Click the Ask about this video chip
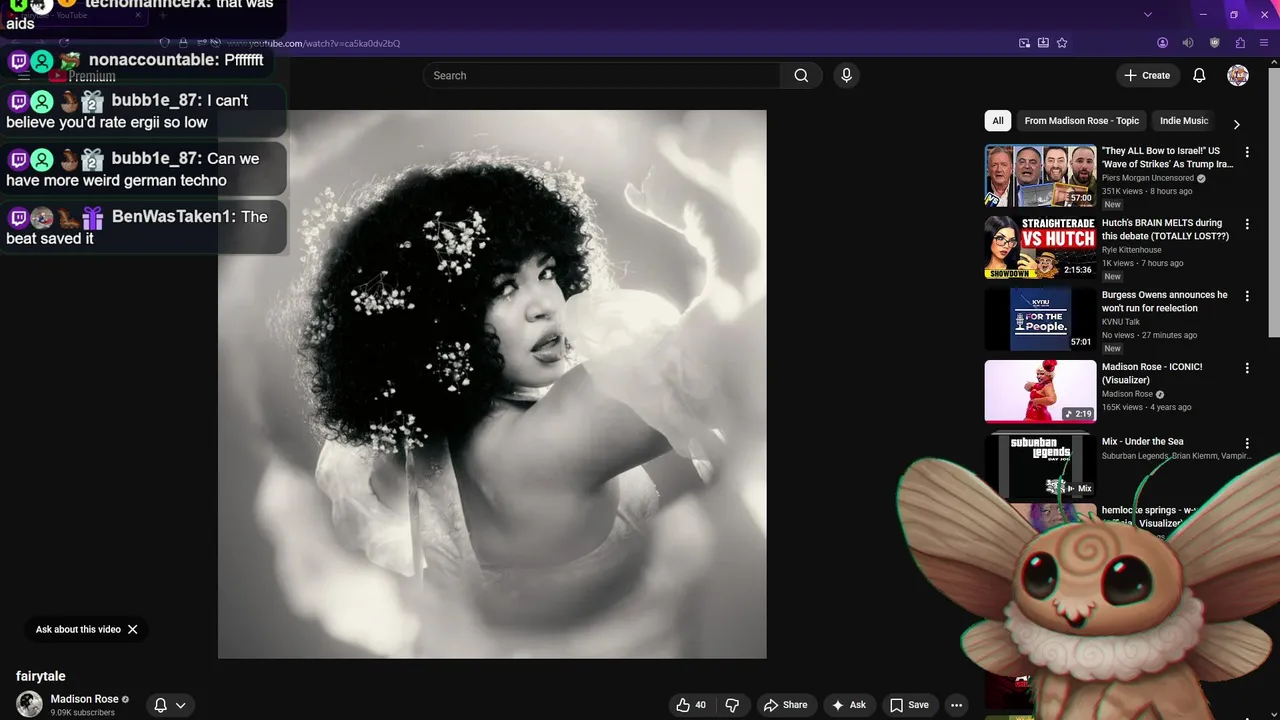The image size is (1280, 720). pos(78,629)
